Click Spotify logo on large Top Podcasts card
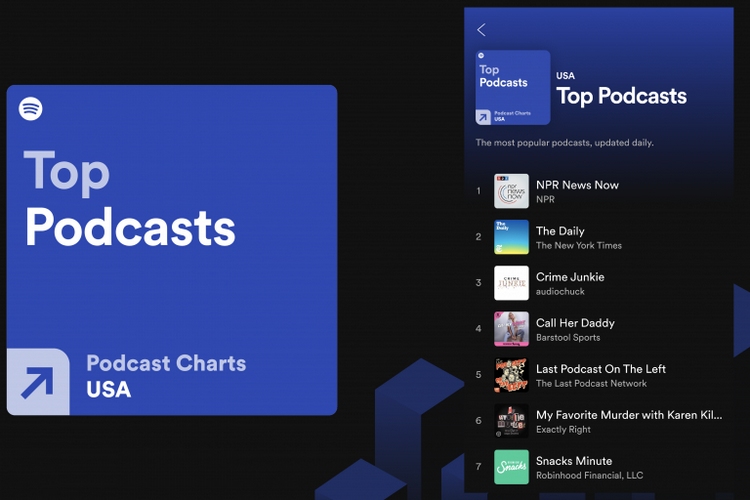The height and width of the screenshot is (500, 750). pos(31,109)
